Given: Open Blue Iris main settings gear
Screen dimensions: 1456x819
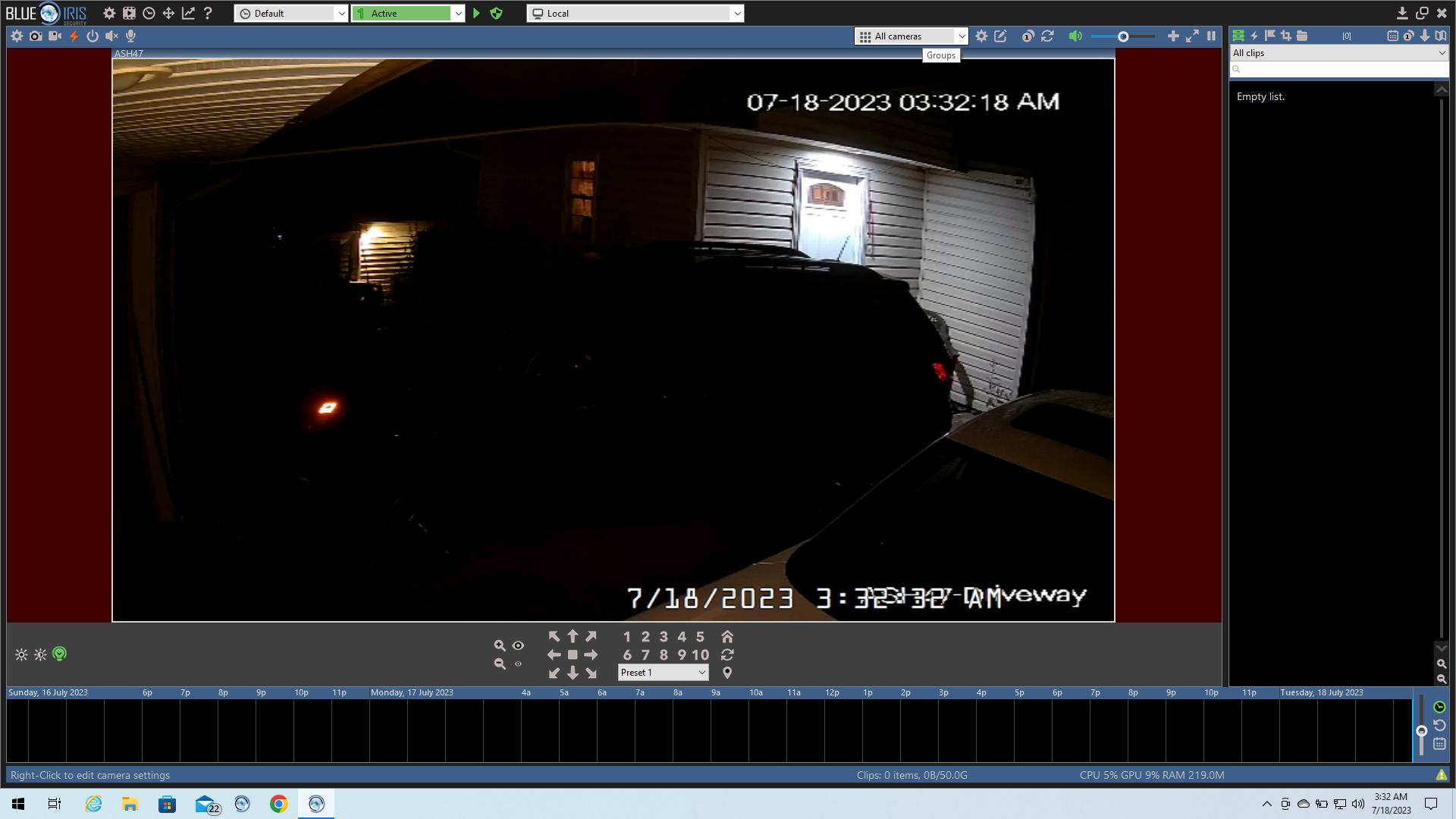Looking at the screenshot, I should pos(109,13).
